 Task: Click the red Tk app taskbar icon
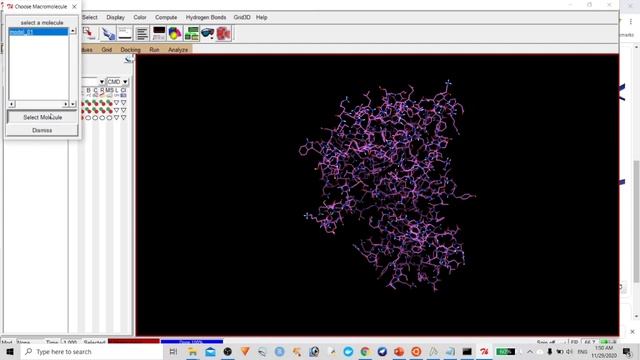coord(484,351)
